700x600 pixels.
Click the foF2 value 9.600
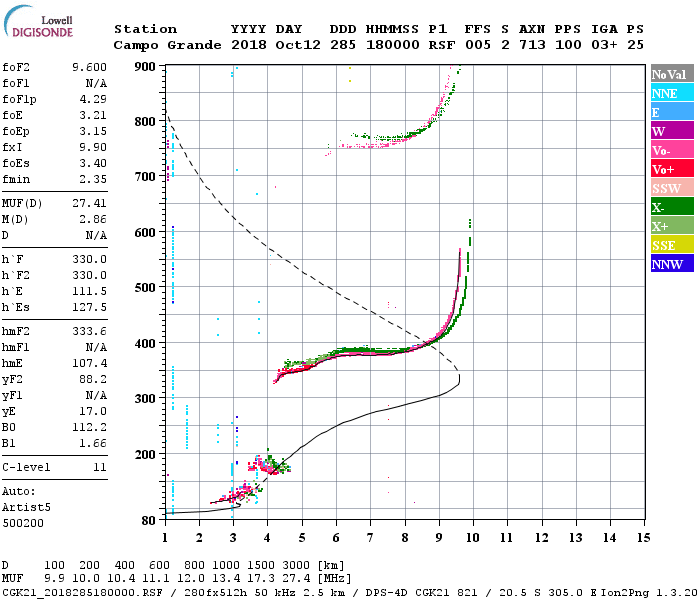coord(89,67)
